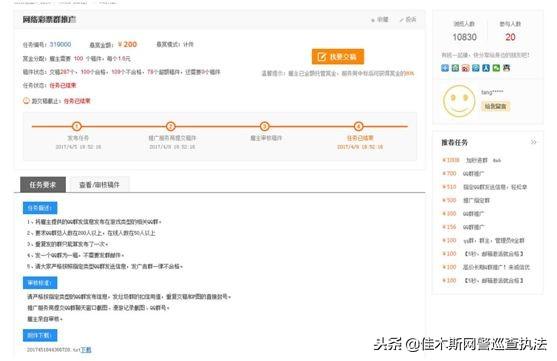Click the red participant count 20
This screenshot has height=361, width=557.
pyautogui.click(x=510, y=37)
